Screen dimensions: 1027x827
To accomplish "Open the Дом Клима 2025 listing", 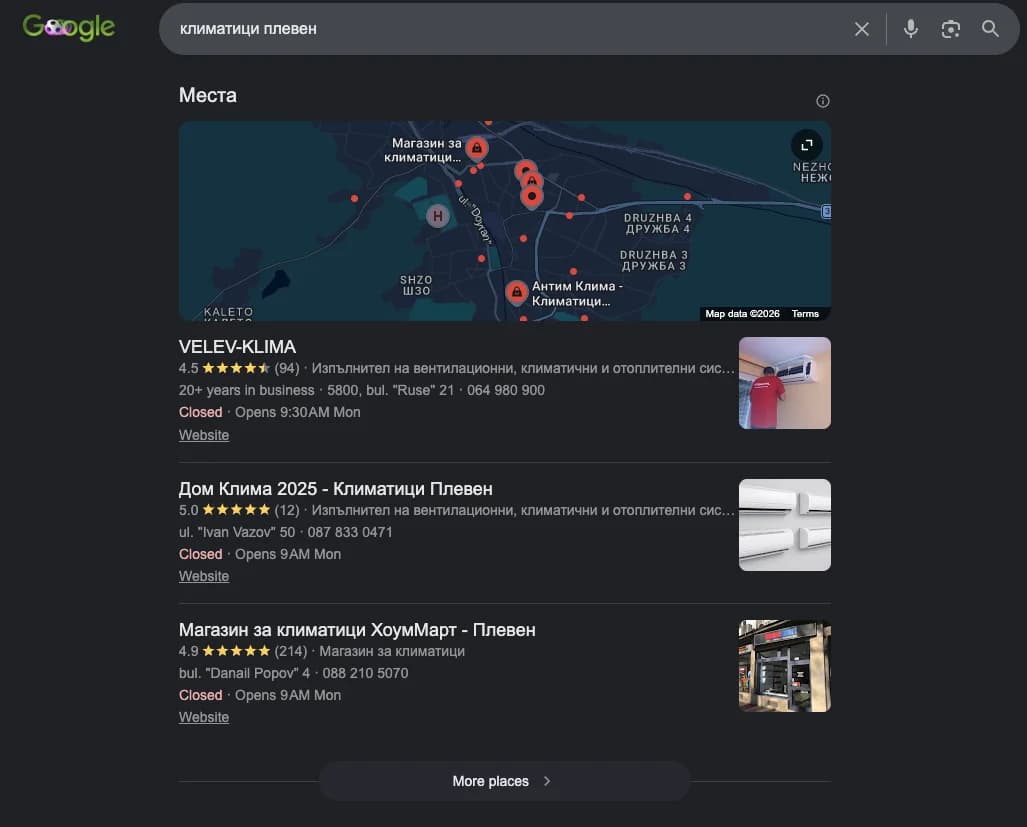I will [x=335, y=488].
